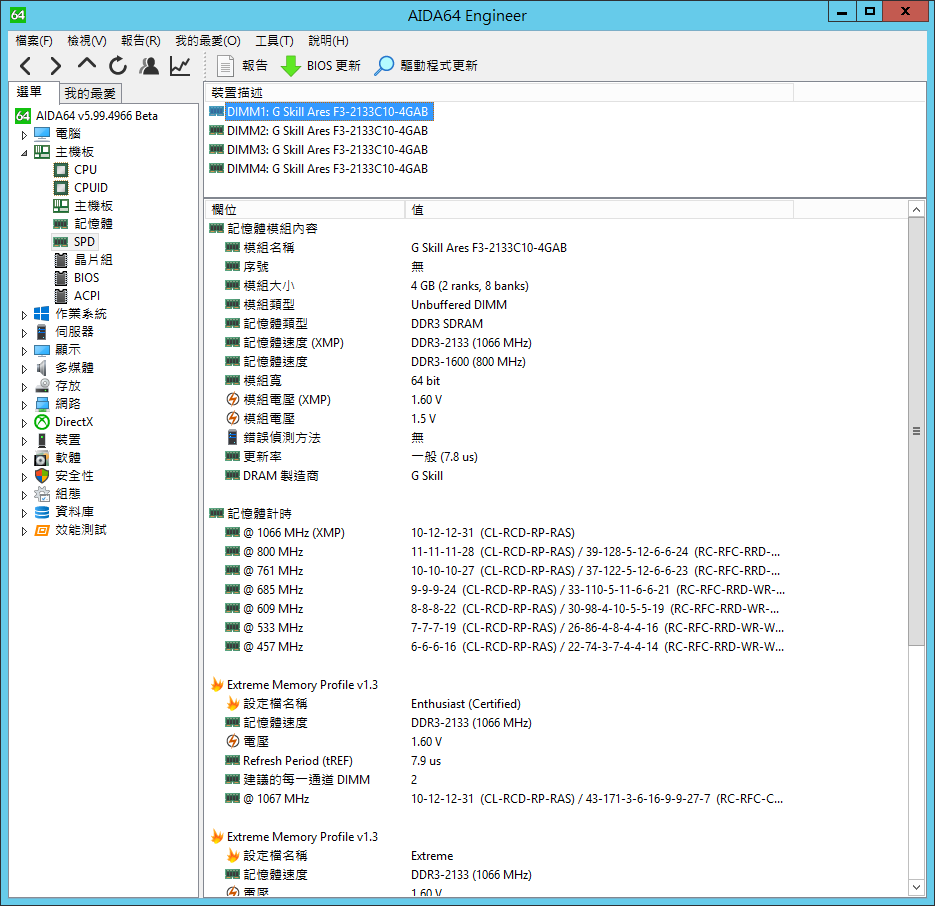Viewport: 935px width, 906px height.
Task: Click the Windows logo icon beside 作業系統
Action: [x=42, y=314]
